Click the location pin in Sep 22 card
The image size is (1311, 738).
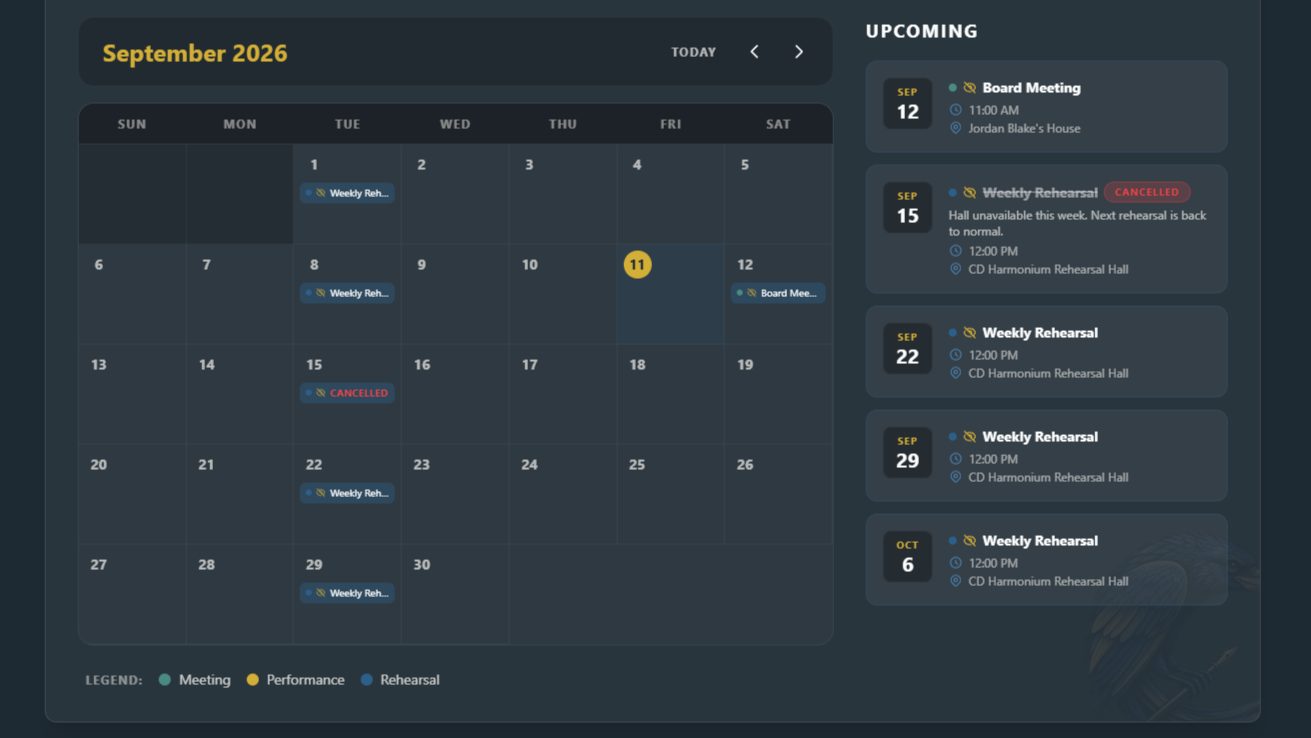[x=955, y=373]
